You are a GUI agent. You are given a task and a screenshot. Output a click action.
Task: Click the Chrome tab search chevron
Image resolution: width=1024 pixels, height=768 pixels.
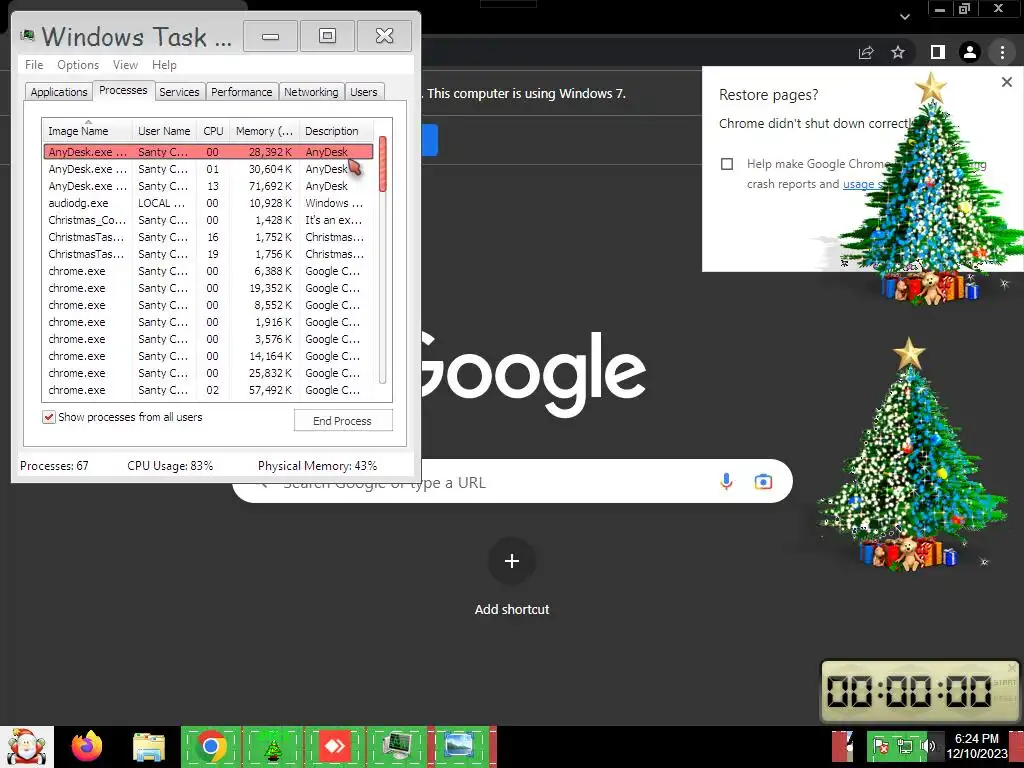(904, 16)
